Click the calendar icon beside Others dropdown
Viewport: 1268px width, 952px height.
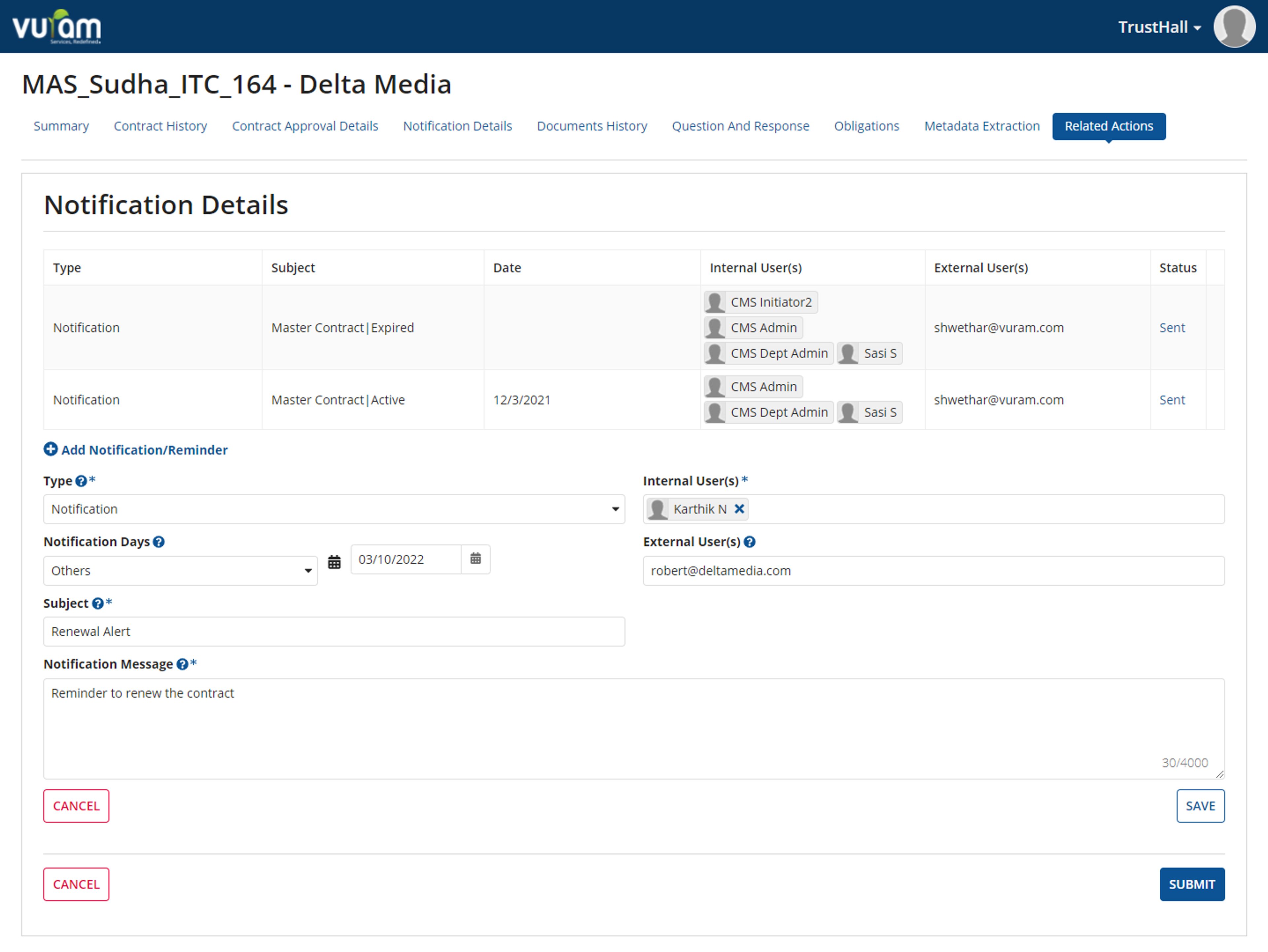click(334, 562)
